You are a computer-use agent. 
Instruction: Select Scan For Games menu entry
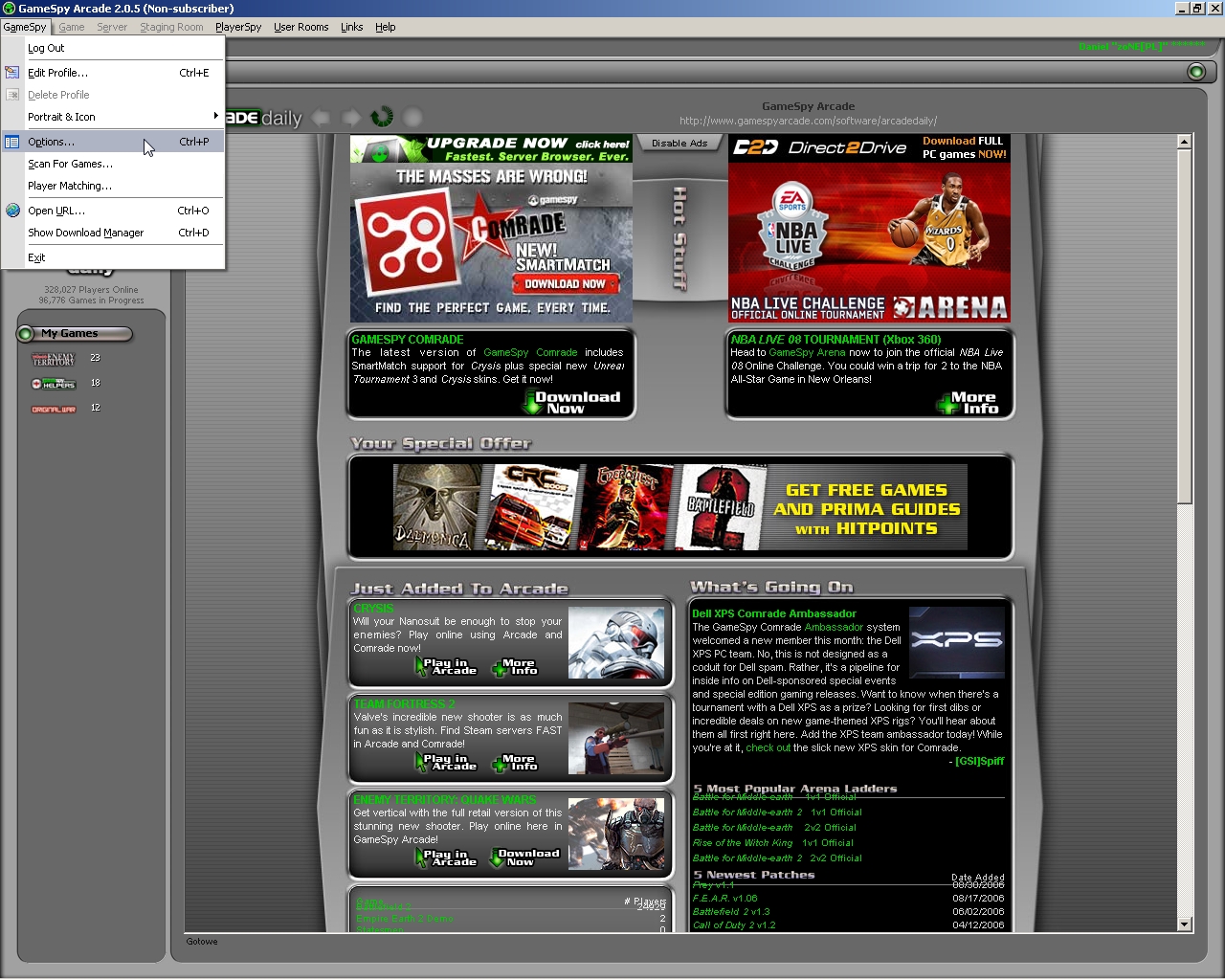[113, 164]
